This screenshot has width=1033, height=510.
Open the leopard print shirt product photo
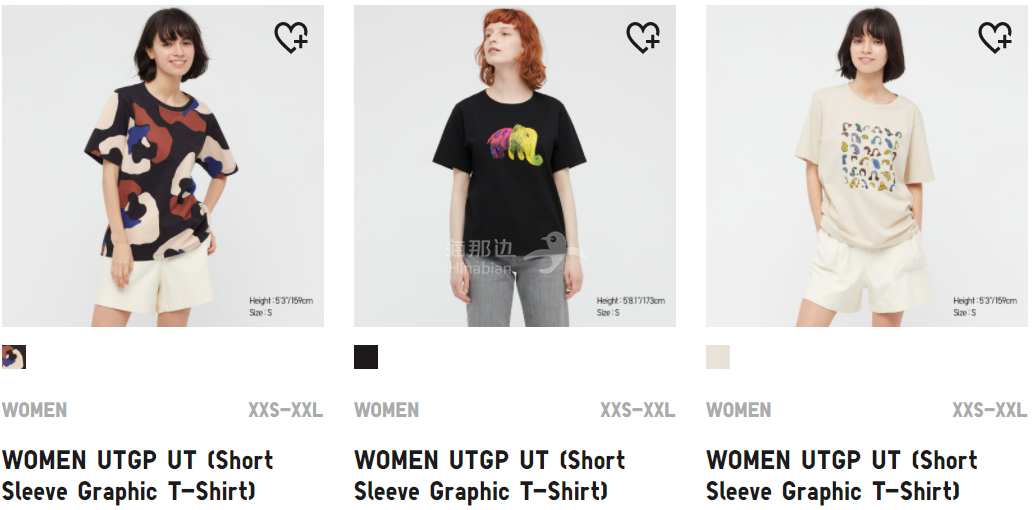point(163,166)
